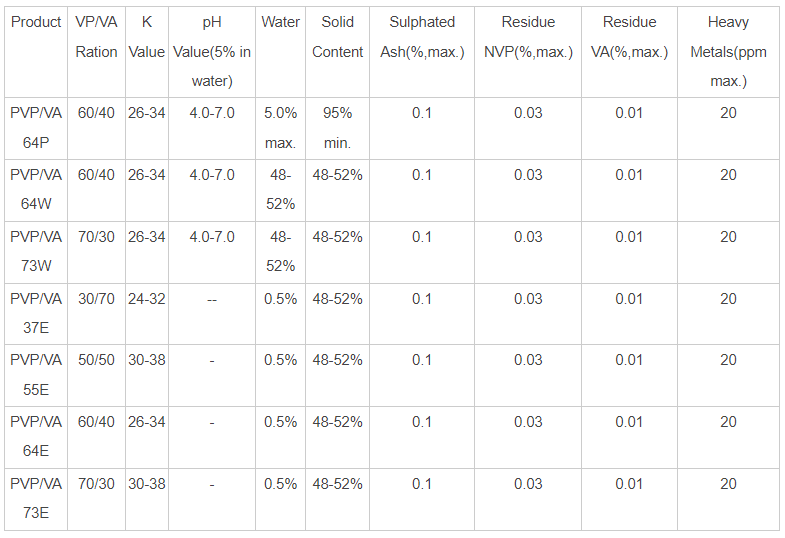Select the Solid Content header cell

338,37
